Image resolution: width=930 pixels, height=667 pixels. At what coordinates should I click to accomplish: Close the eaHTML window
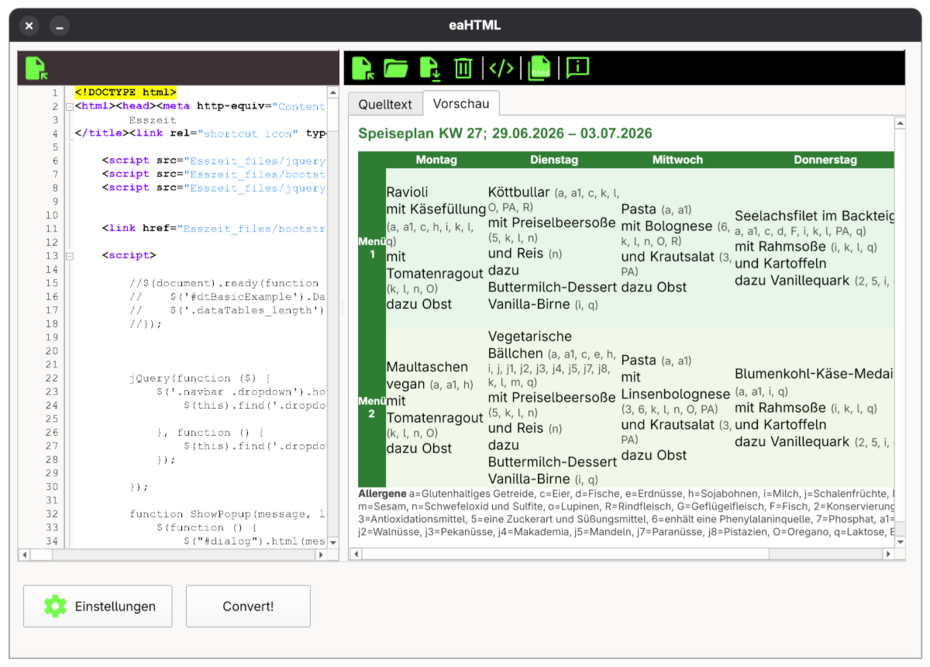click(29, 25)
